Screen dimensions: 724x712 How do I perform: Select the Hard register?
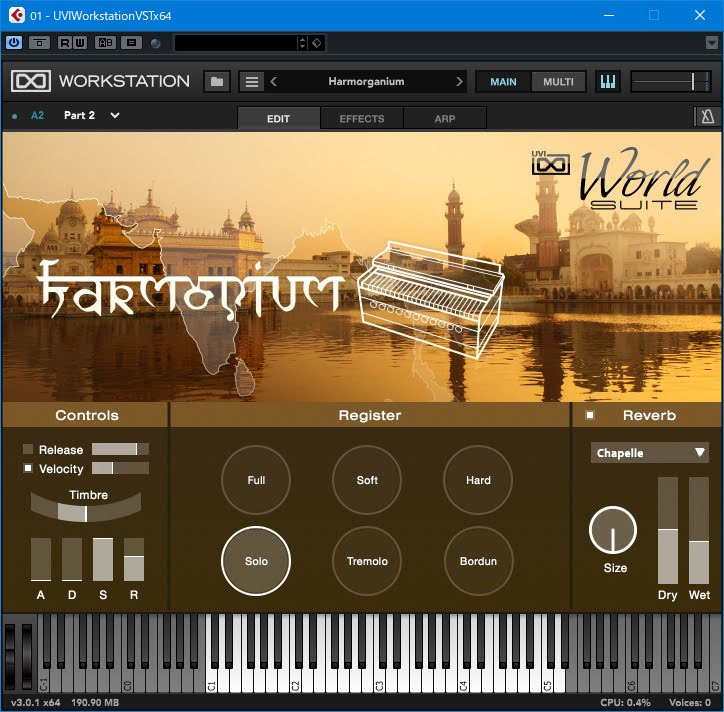(x=478, y=480)
